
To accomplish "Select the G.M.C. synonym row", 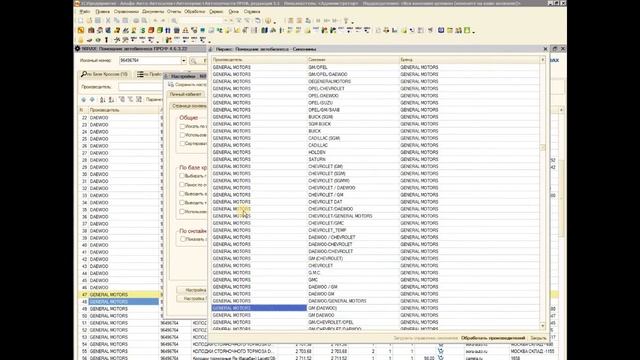I will pyautogui.click(x=375, y=273).
